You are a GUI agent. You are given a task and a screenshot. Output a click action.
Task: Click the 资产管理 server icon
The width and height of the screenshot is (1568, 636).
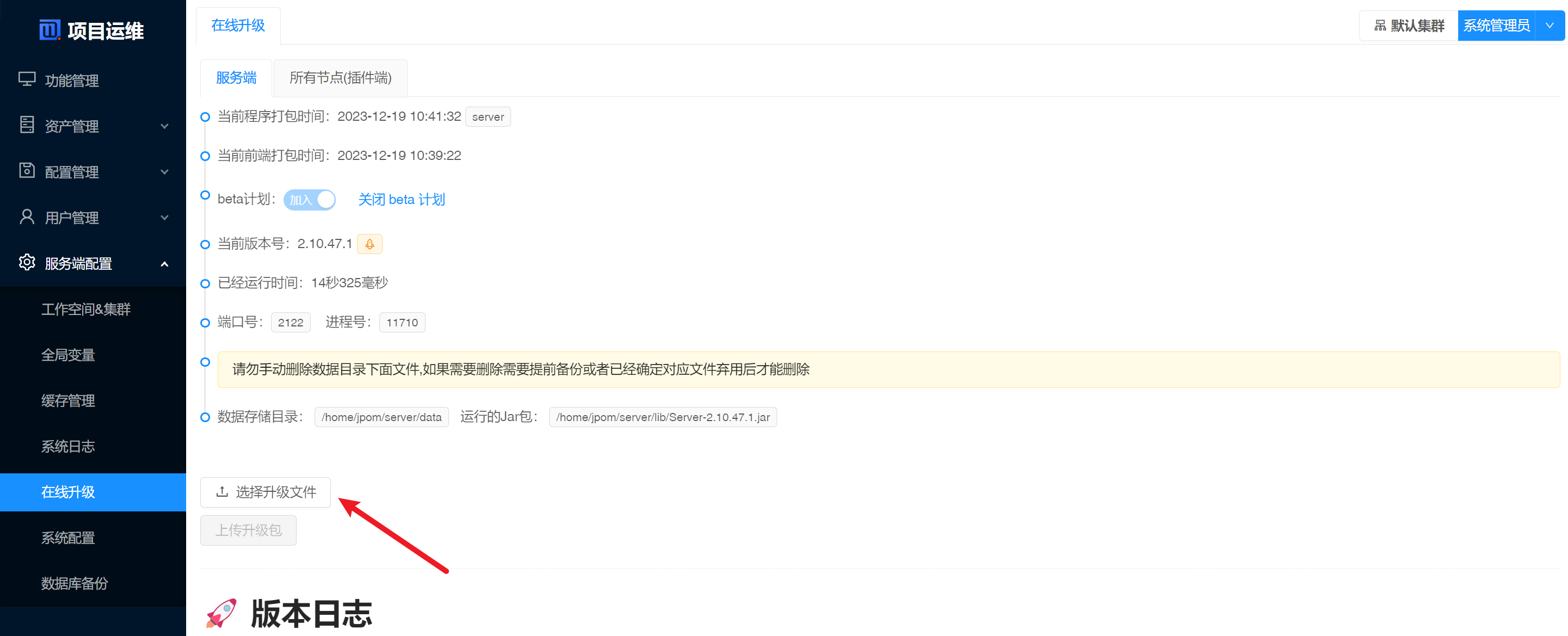tap(27, 125)
